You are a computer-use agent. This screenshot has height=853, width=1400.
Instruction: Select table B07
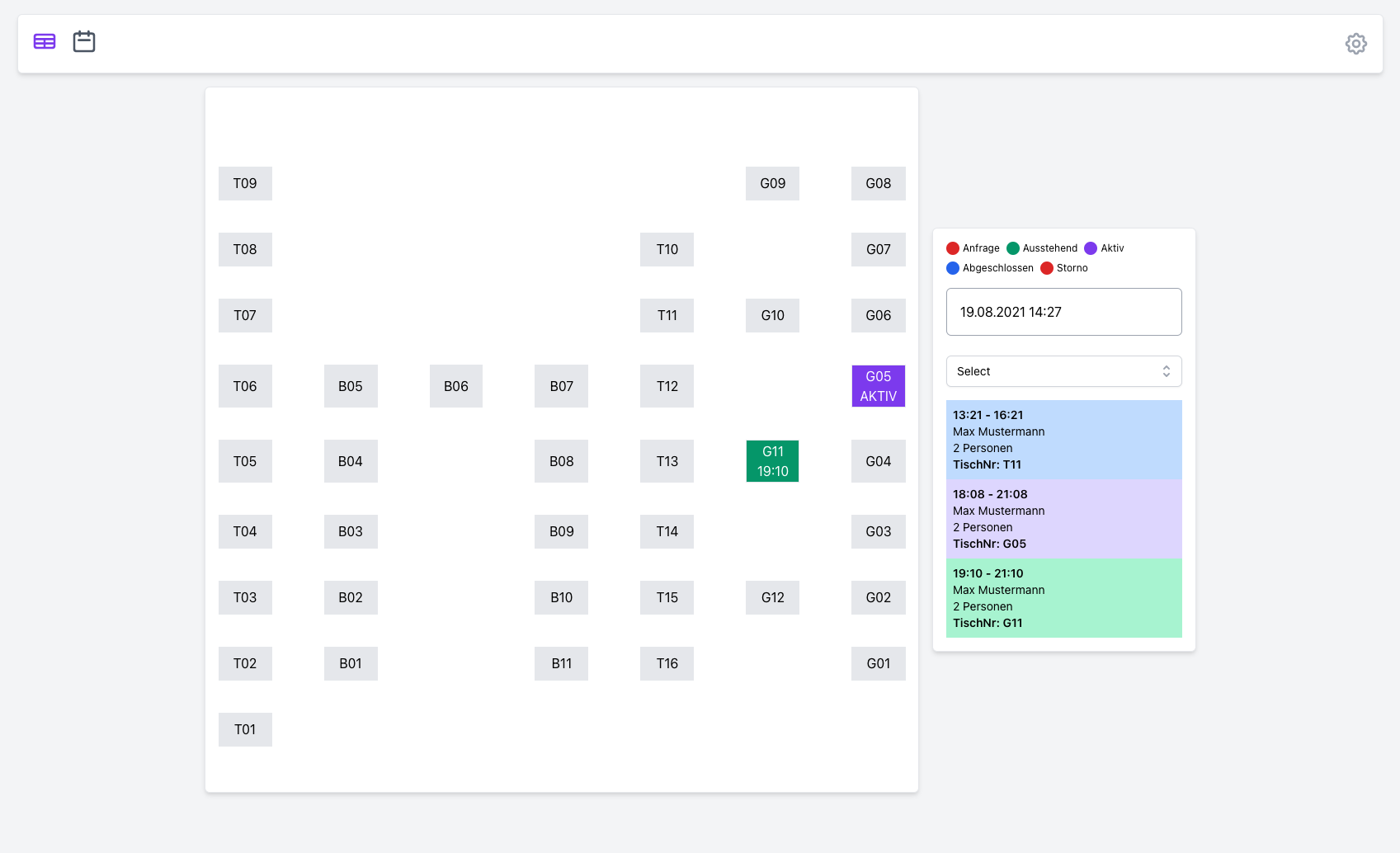coord(562,386)
